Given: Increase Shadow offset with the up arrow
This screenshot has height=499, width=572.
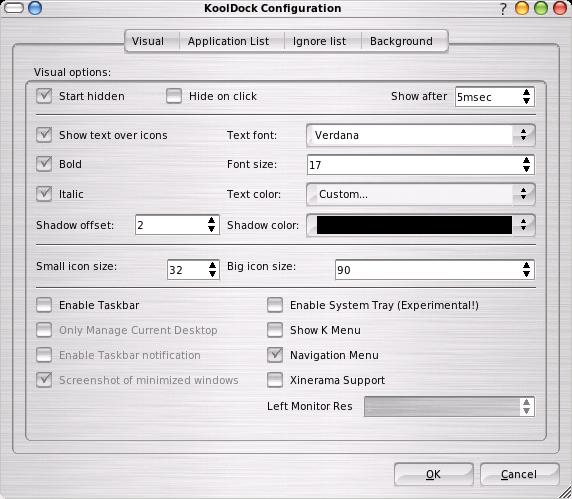Looking at the screenshot, I should [x=211, y=220].
